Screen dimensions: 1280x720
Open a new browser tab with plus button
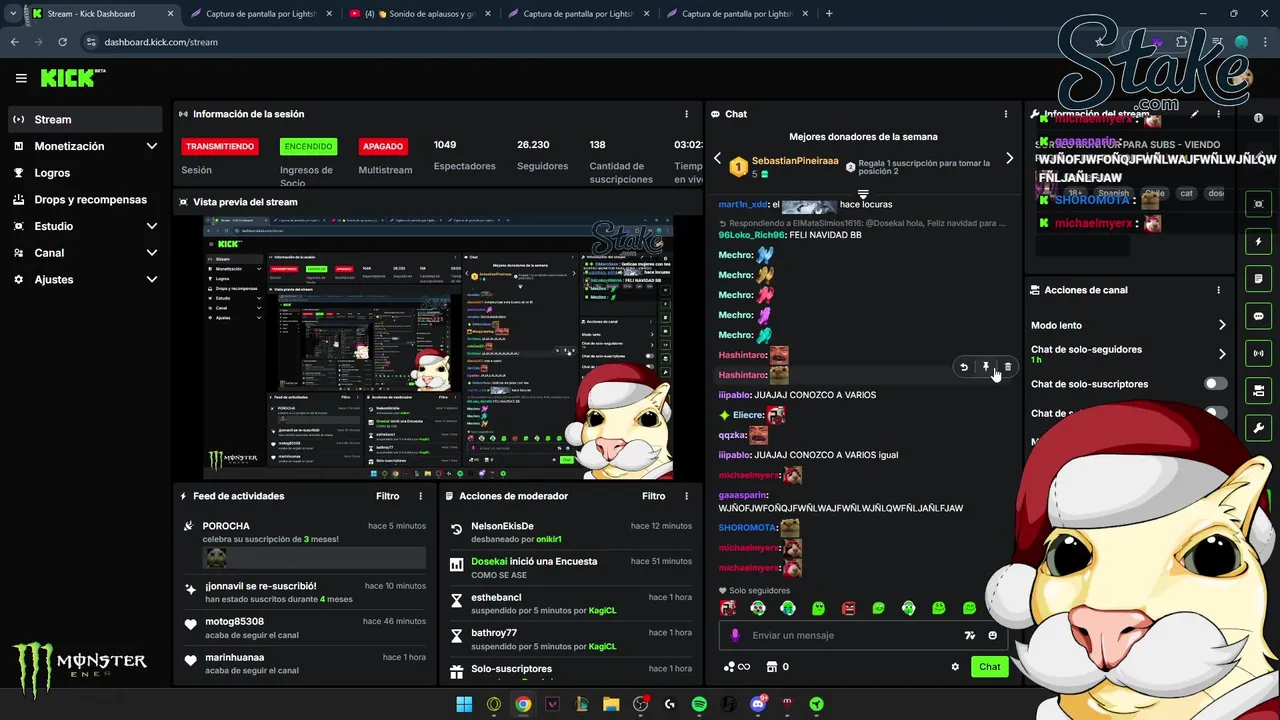tap(829, 14)
